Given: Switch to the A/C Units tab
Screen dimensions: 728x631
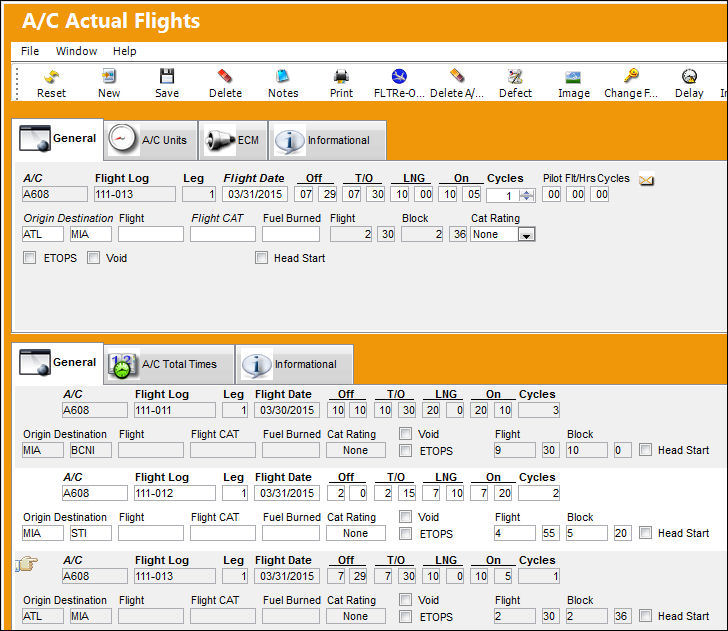Looking at the screenshot, I should coord(151,140).
